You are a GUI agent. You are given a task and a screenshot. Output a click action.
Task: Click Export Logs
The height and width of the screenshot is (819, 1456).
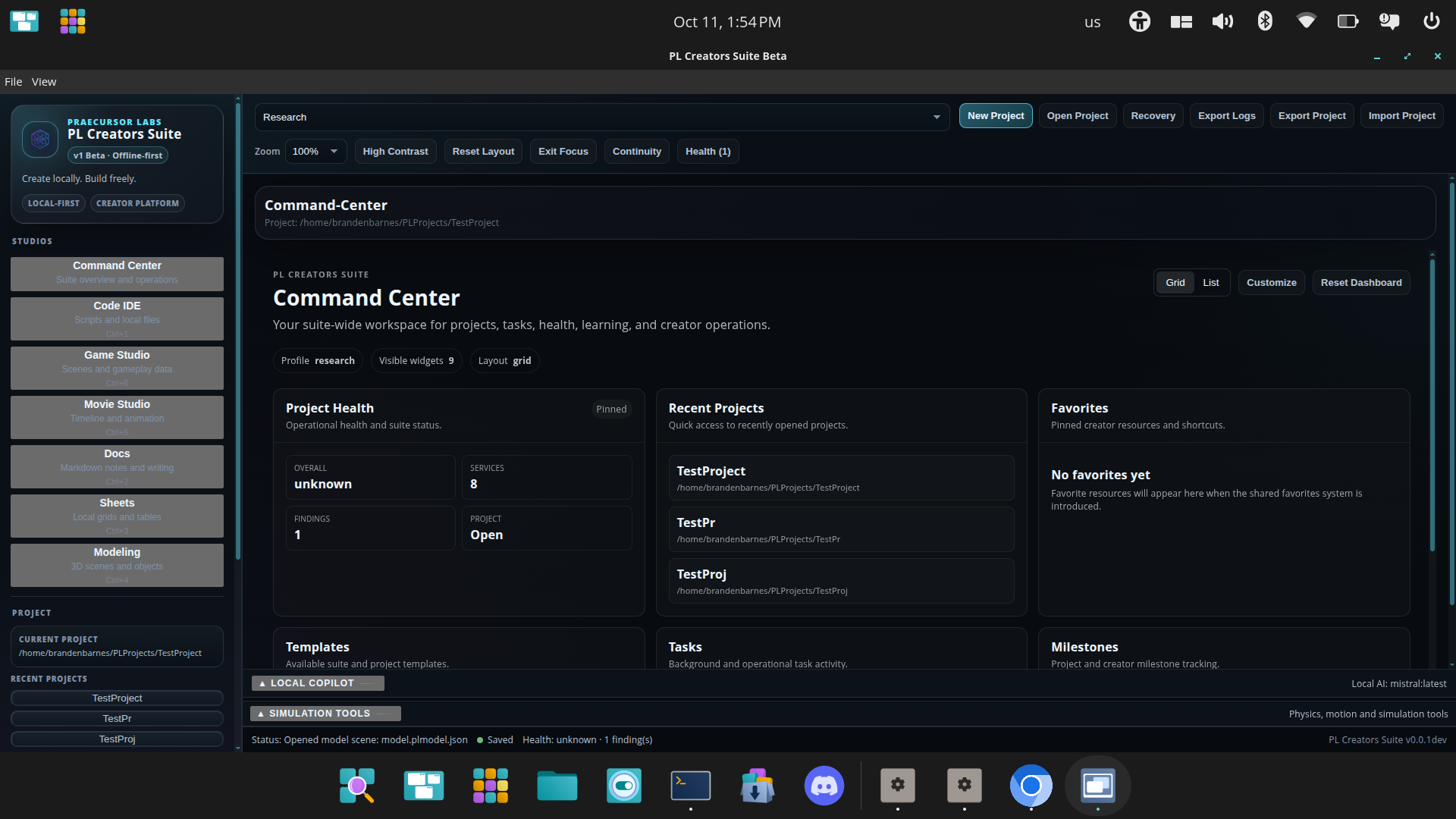(1226, 116)
